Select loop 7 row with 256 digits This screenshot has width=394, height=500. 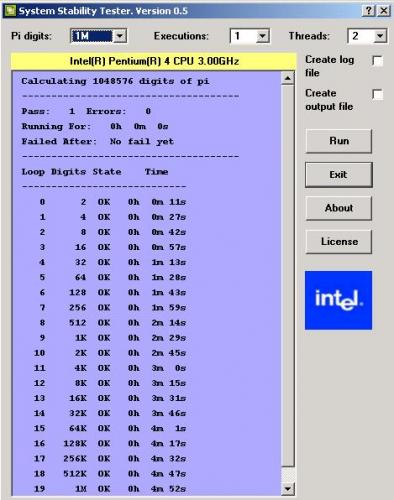point(112,308)
